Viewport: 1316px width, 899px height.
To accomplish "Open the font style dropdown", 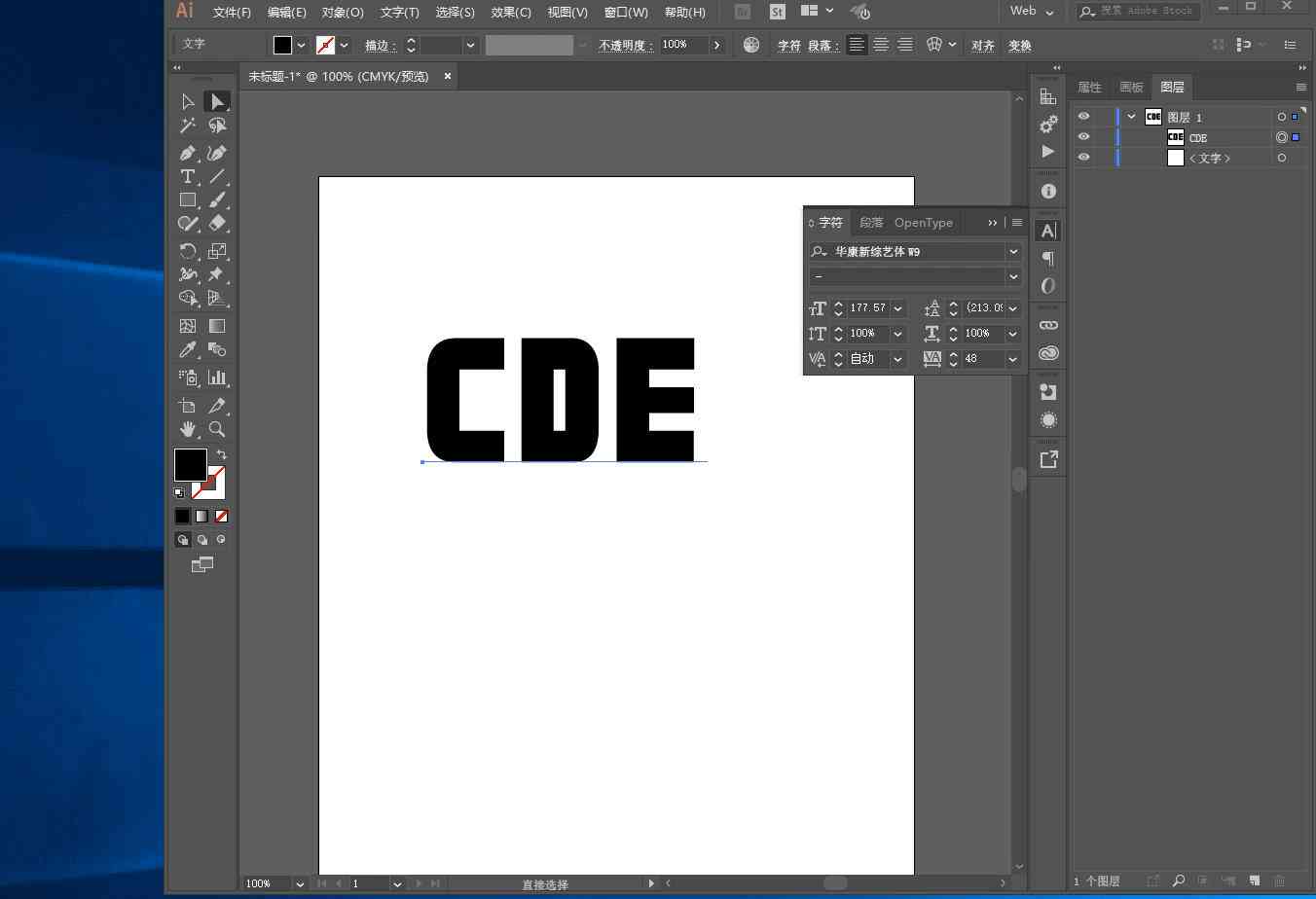I will coord(1013,276).
